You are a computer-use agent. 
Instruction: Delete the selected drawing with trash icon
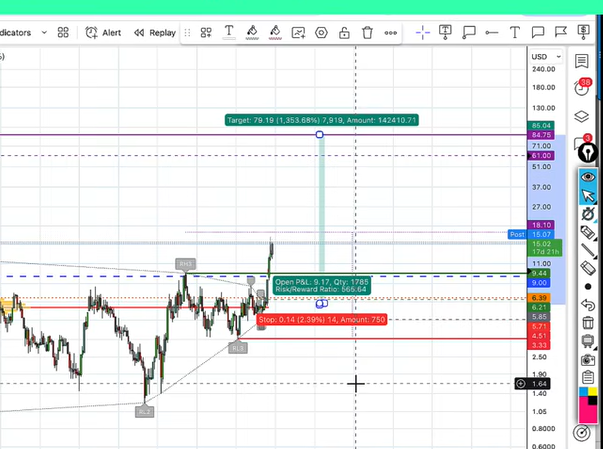[x=367, y=33]
